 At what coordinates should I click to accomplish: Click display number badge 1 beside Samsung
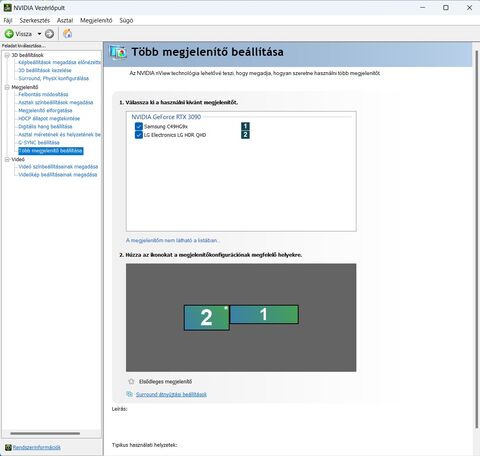click(245, 126)
